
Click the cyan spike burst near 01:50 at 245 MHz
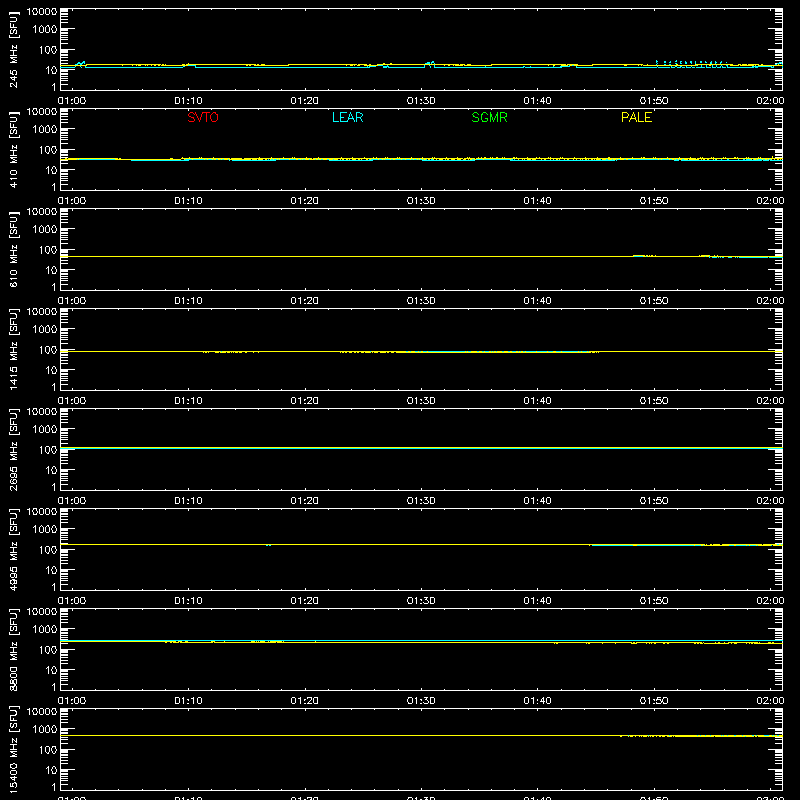pos(691,63)
